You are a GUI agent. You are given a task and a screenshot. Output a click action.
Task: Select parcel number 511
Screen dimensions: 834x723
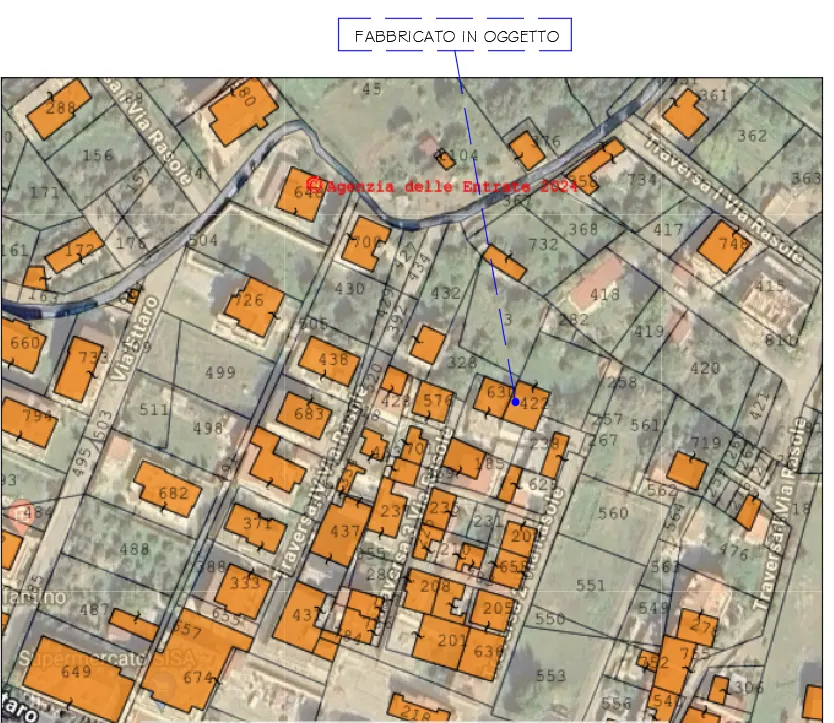pos(154,409)
